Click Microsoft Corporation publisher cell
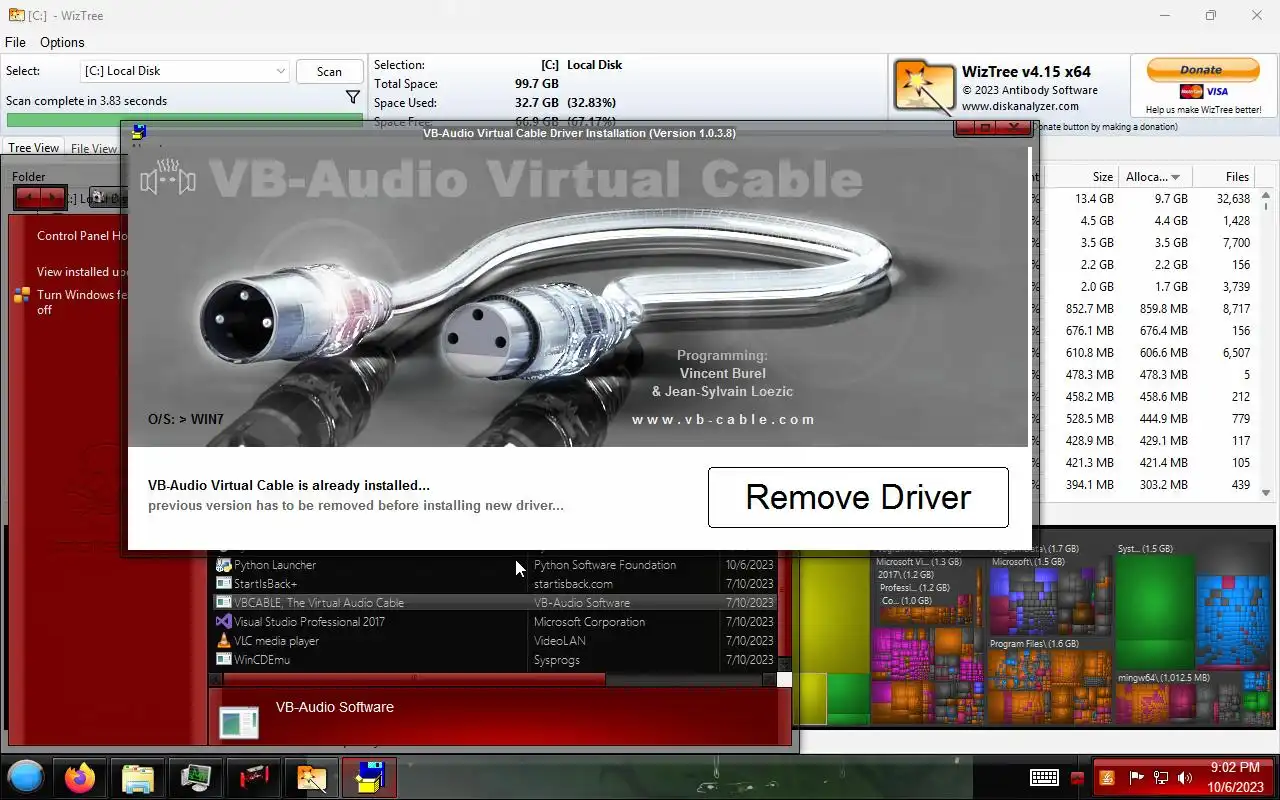This screenshot has width=1280, height=800. coord(589,622)
